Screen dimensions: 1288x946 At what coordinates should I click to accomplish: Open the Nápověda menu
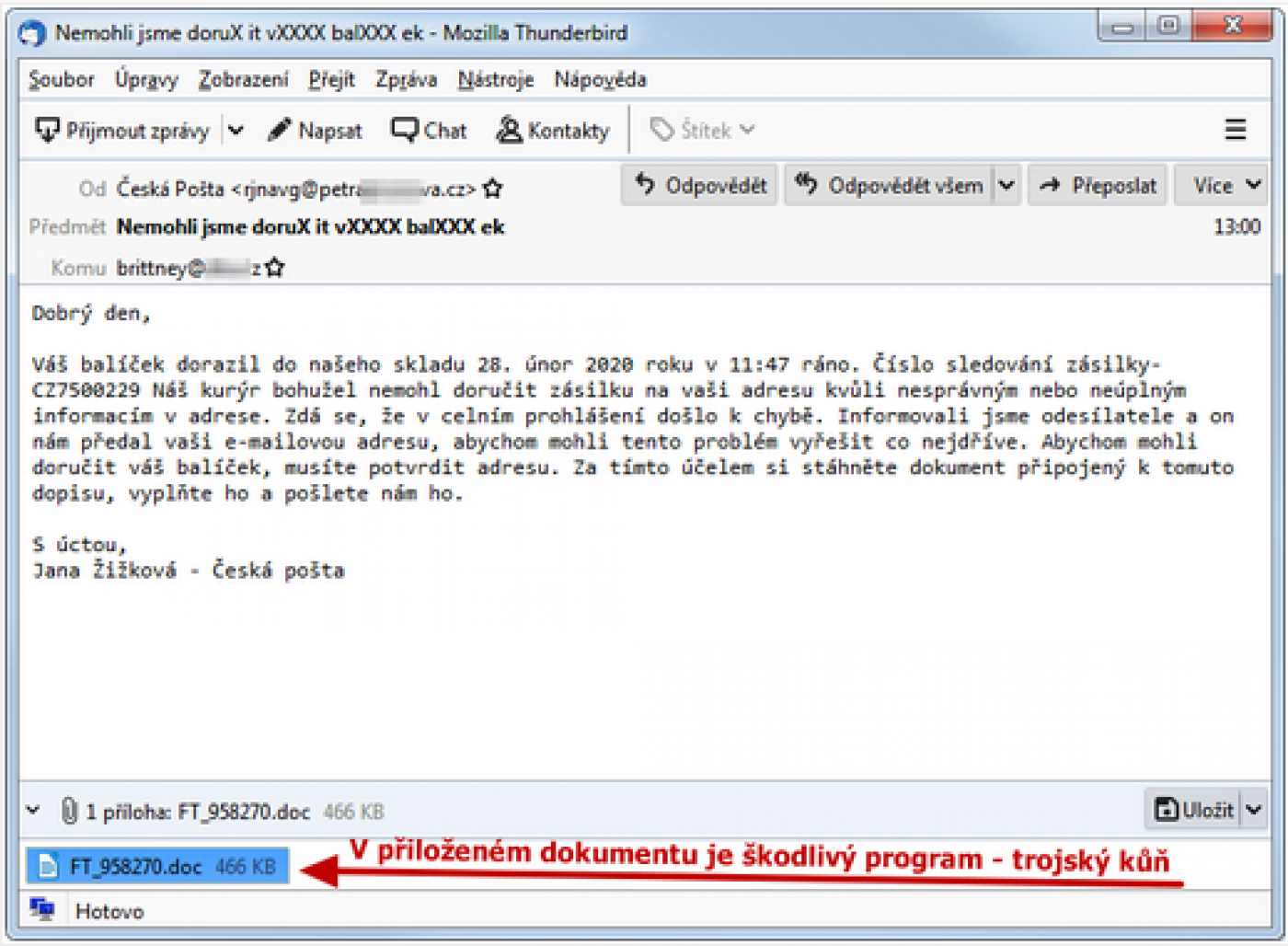click(x=600, y=79)
